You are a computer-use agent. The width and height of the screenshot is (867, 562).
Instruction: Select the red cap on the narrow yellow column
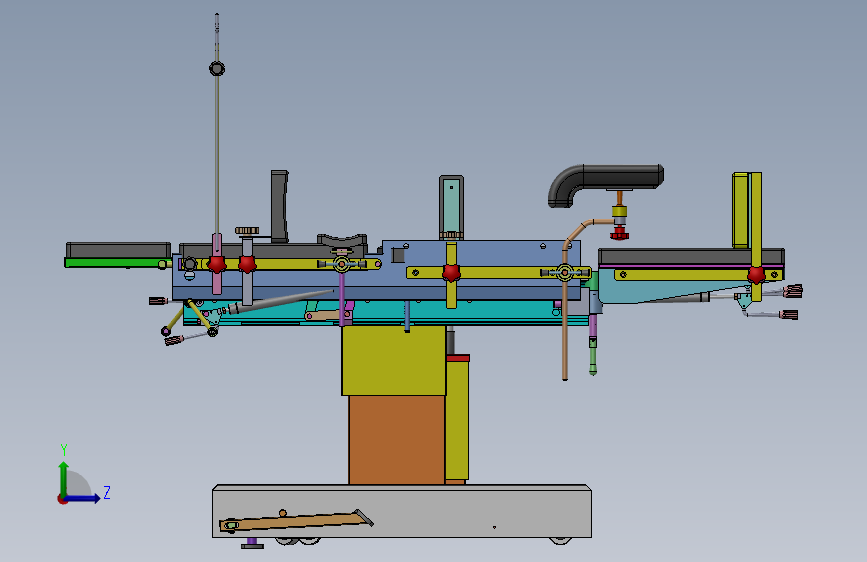[x=458, y=358]
